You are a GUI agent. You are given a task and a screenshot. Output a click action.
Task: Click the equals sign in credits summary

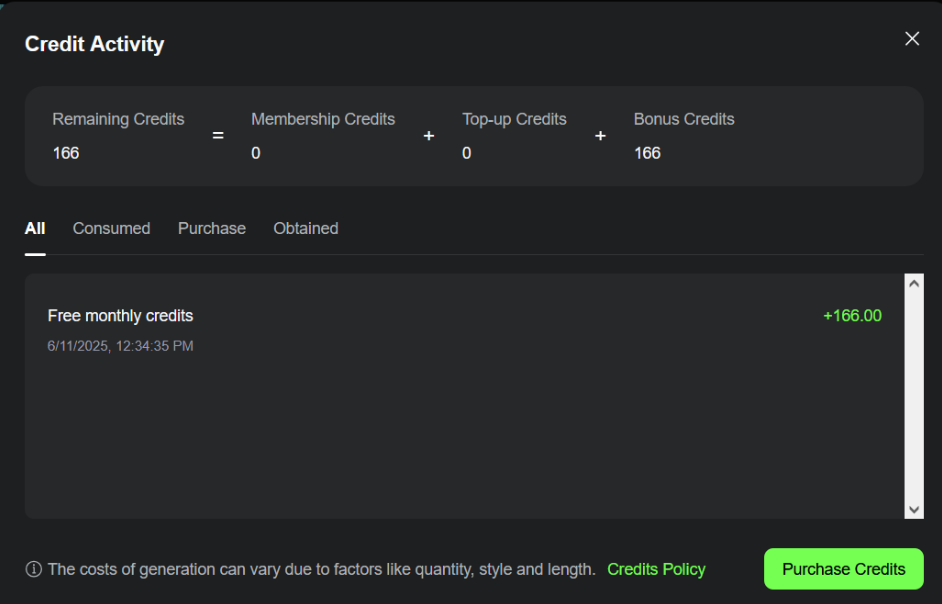217,136
